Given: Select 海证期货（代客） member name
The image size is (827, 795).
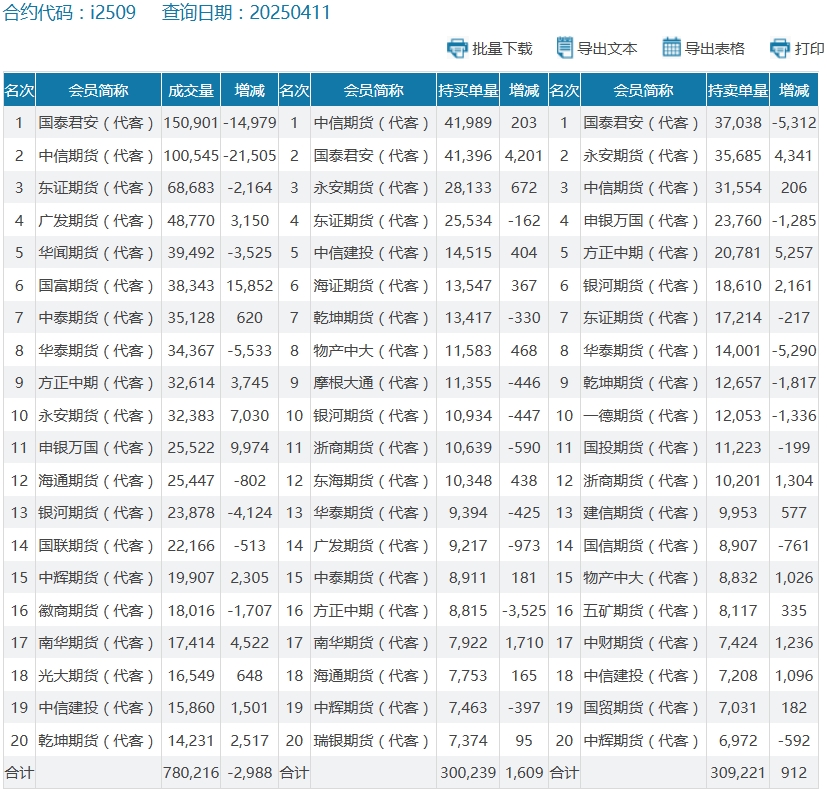Looking at the screenshot, I should [371, 285].
